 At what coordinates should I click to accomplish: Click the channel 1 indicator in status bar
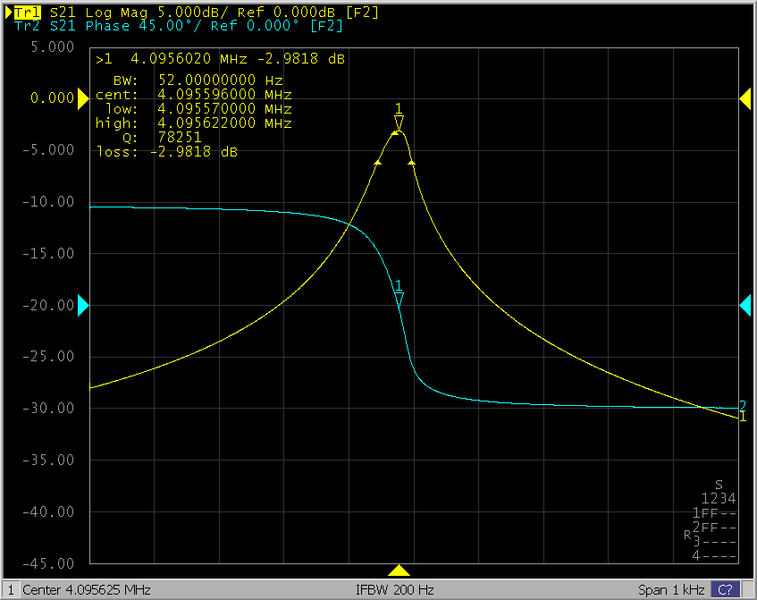click(11, 590)
